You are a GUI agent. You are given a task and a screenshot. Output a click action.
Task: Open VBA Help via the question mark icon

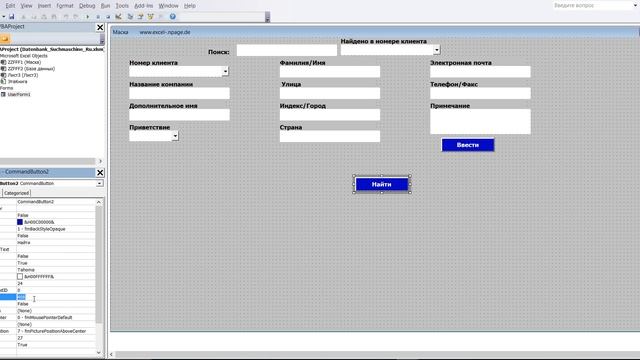[173, 17]
